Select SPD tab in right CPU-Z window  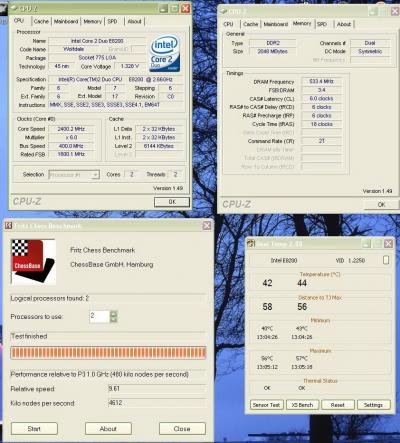(322, 24)
